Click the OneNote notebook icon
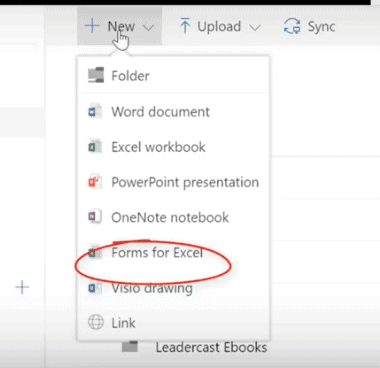Image resolution: width=380 pixels, height=368 pixels. coord(95,217)
